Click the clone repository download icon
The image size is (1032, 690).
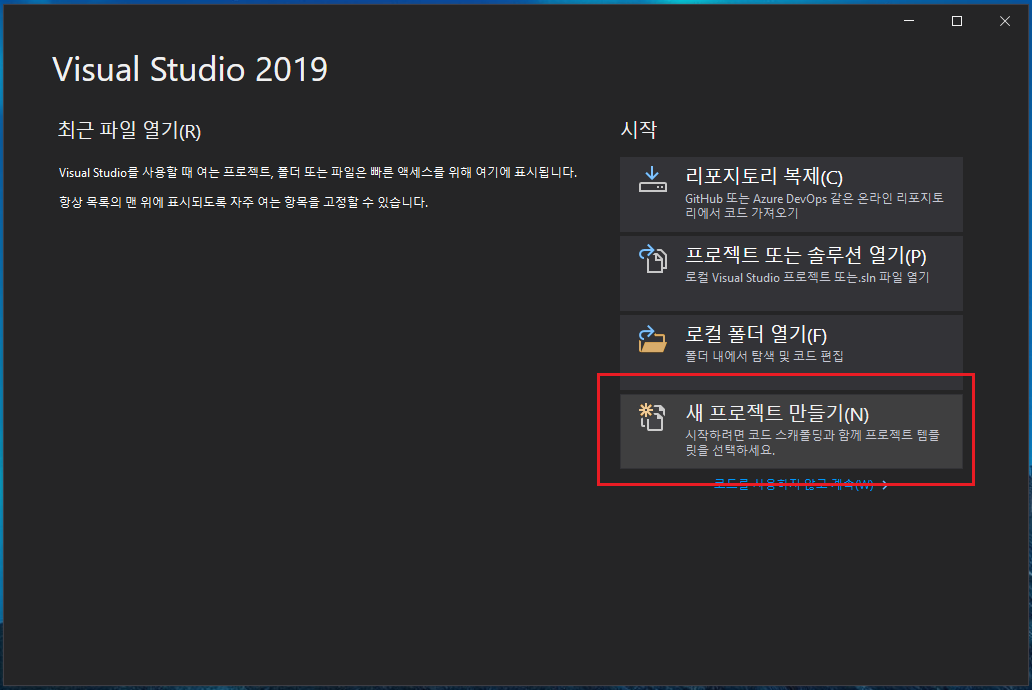[652, 179]
